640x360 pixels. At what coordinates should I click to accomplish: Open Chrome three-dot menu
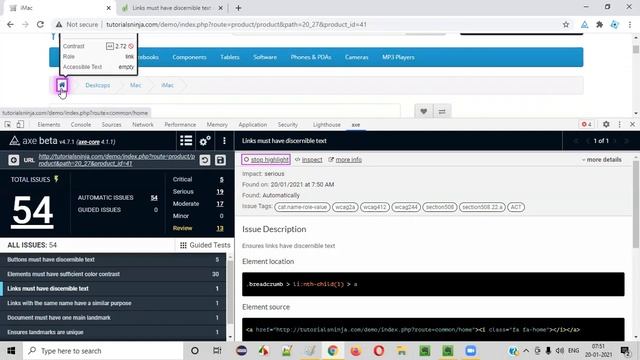(x=630, y=24)
